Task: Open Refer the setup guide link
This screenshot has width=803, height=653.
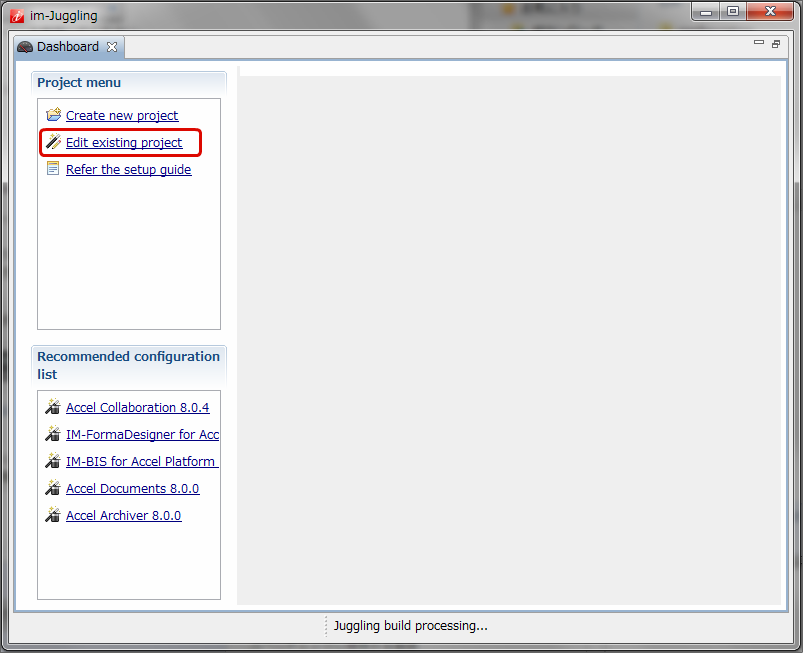Action: pos(129,170)
